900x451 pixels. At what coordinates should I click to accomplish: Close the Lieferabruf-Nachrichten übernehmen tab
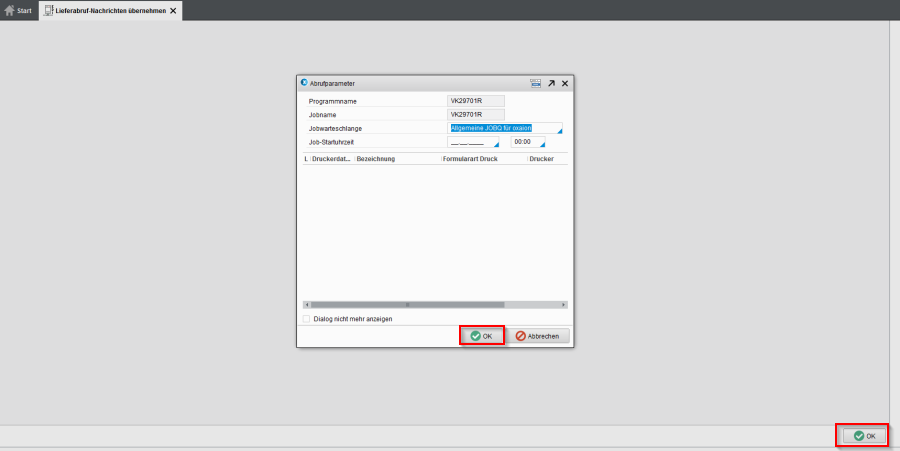click(173, 10)
